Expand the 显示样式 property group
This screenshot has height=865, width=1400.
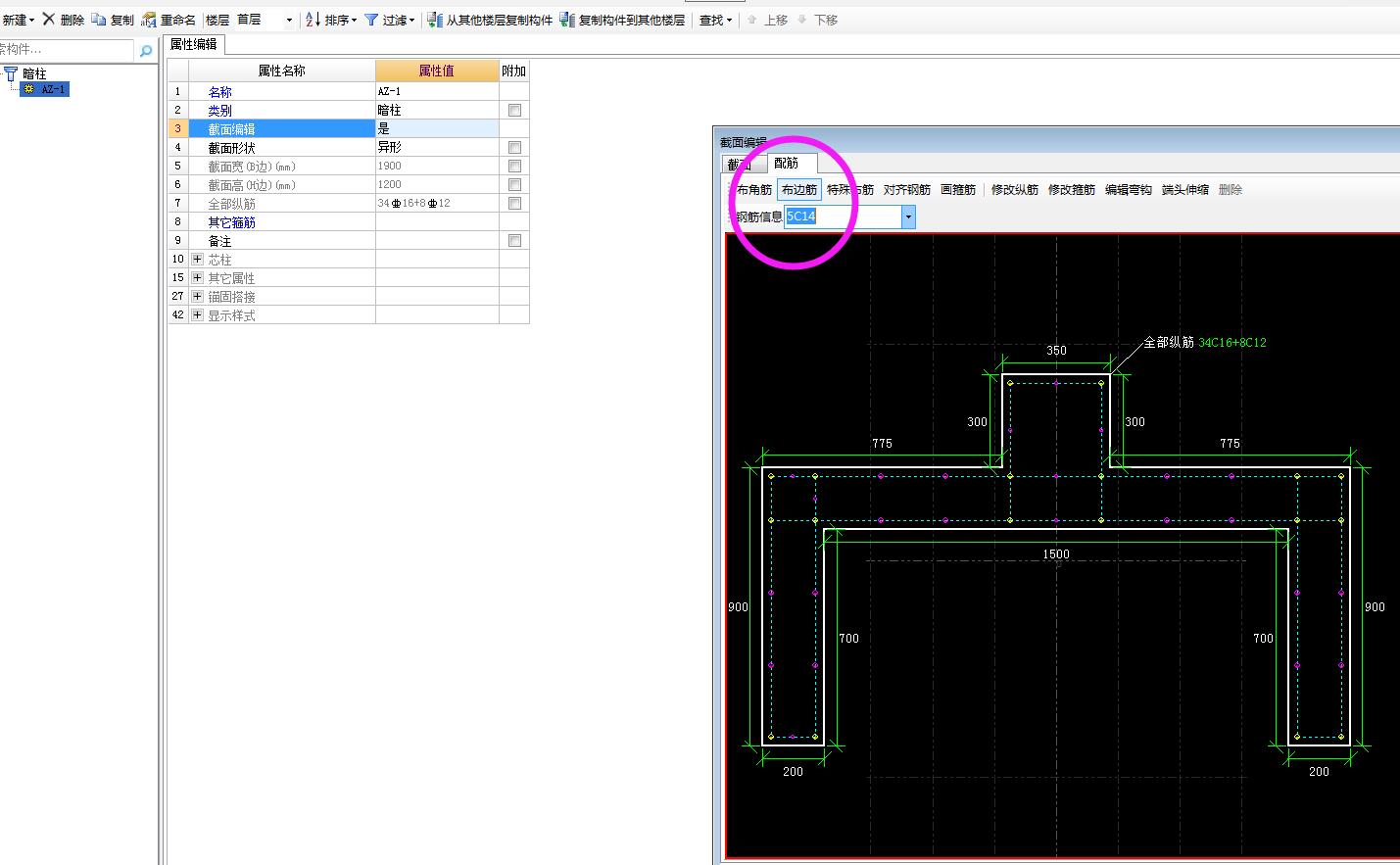[x=197, y=314]
